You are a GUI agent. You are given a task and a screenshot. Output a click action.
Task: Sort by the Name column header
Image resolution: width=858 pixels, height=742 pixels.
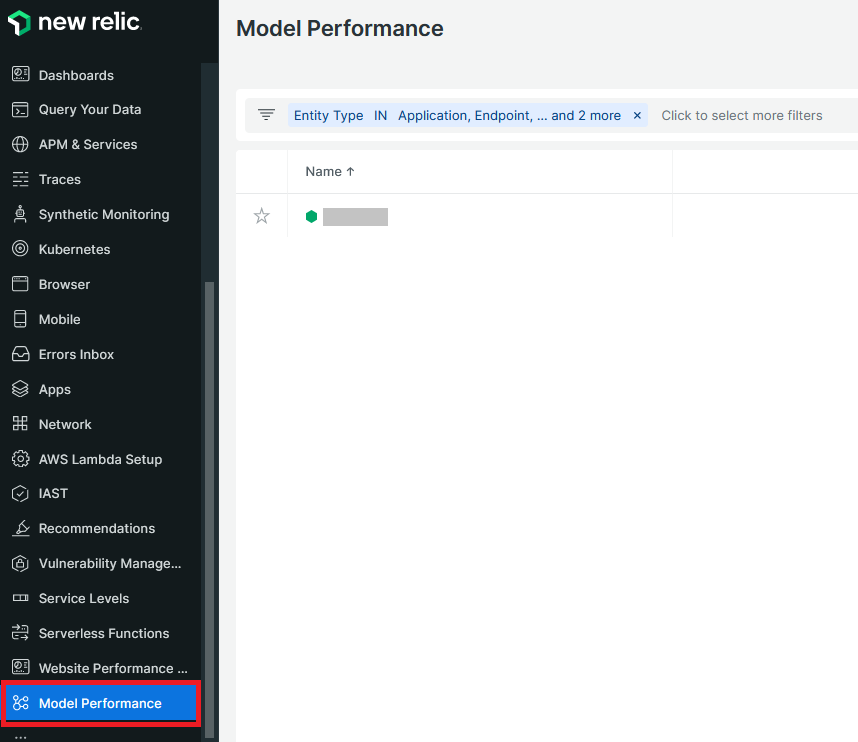(x=330, y=171)
